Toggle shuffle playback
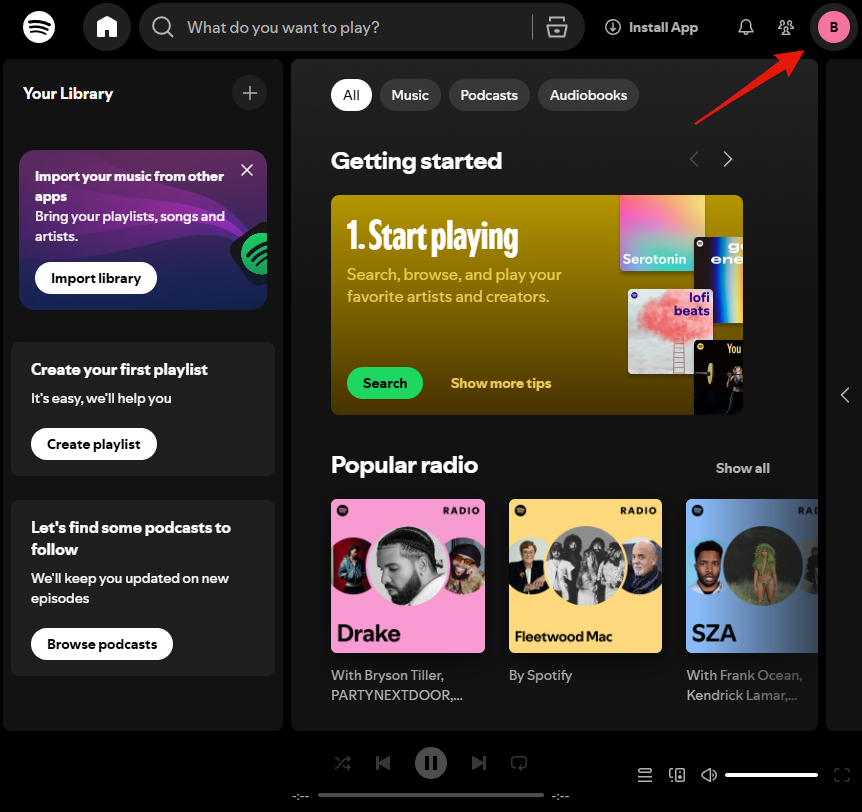Viewport: 862px width, 812px height. tap(342, 763)
